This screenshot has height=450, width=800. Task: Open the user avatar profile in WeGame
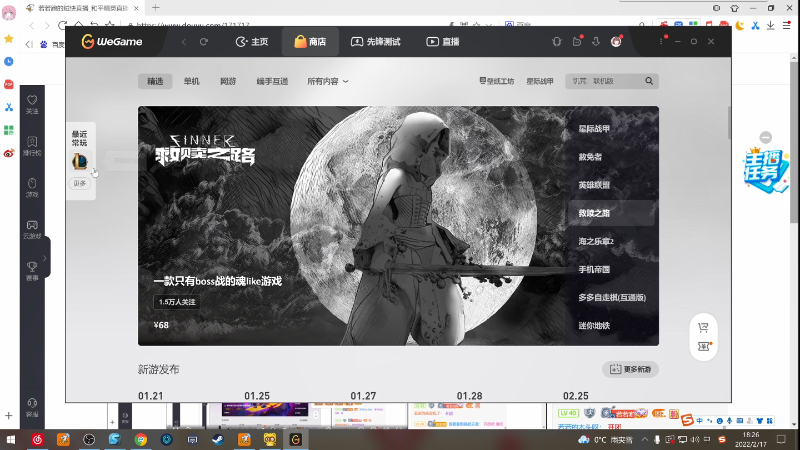point(616,41)
